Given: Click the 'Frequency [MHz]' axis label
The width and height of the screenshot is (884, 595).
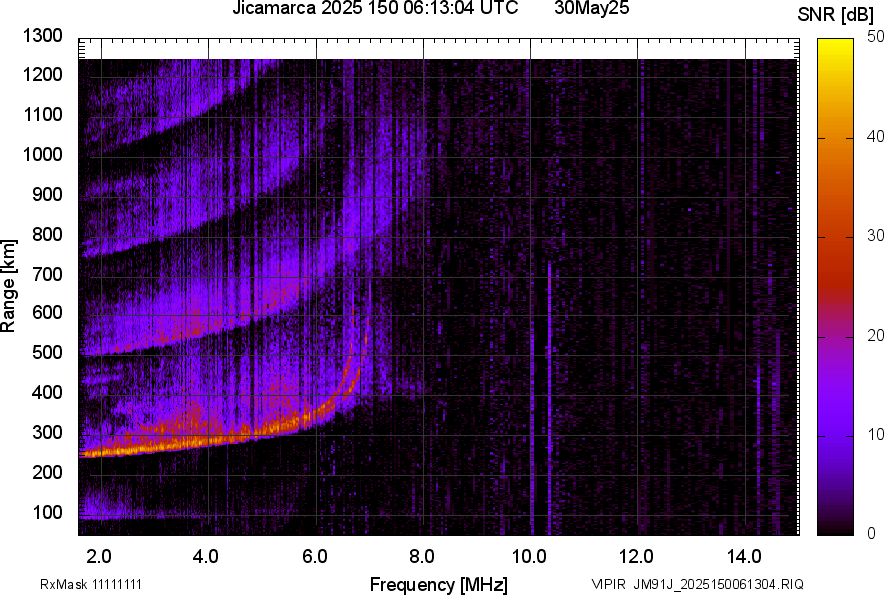Looking at the screenshot, I should 439,584.
